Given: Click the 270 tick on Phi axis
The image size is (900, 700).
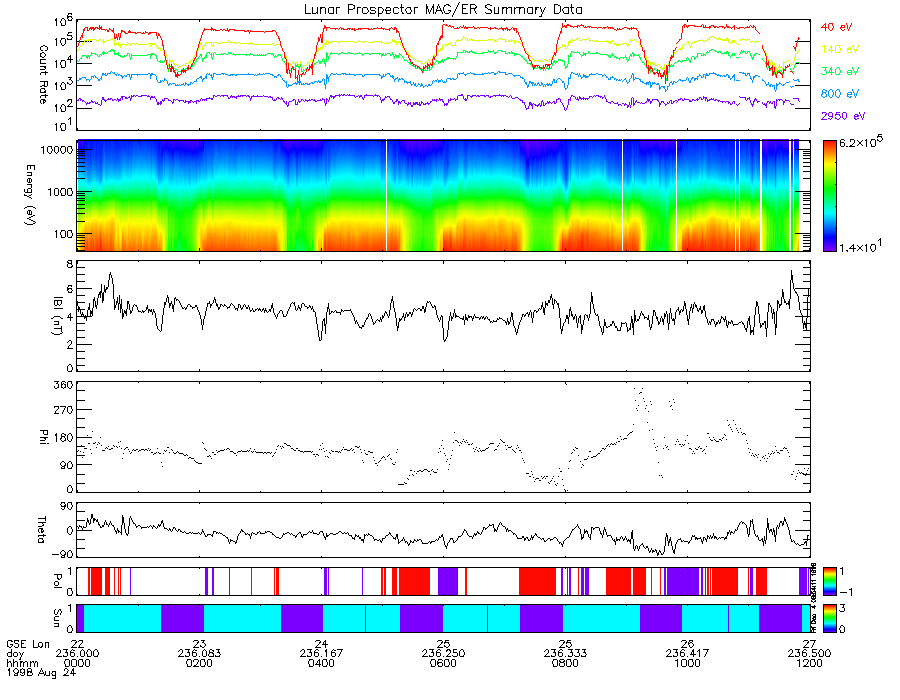Looking at the screenshot, I should [x=63, y=410].
